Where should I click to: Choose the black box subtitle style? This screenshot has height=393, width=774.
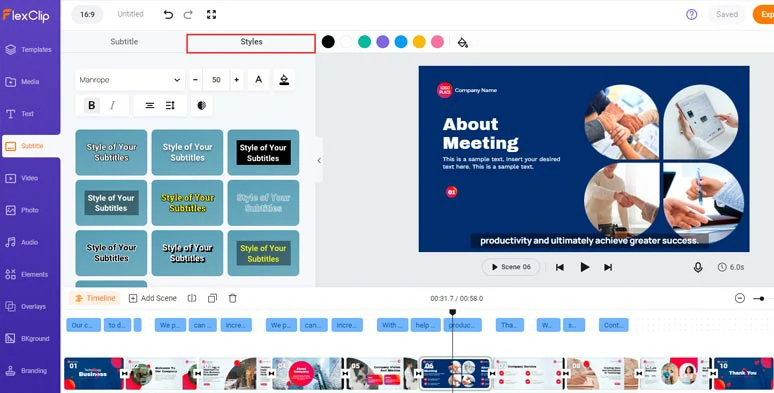coord(263,153)
